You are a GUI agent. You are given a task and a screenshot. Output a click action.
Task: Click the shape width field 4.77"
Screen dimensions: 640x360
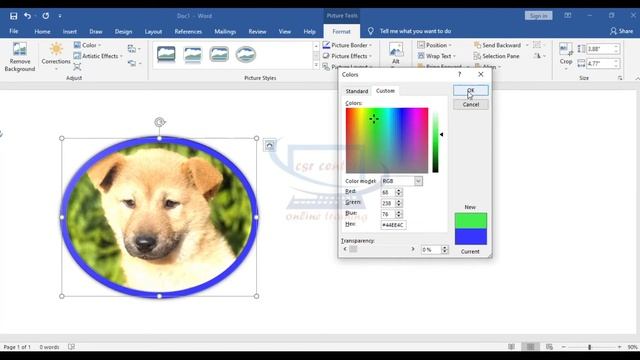click(x=603, y=63)
